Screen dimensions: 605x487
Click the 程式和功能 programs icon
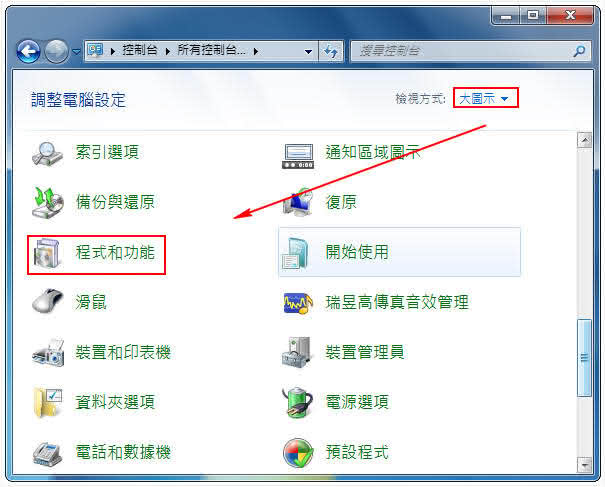47,253
